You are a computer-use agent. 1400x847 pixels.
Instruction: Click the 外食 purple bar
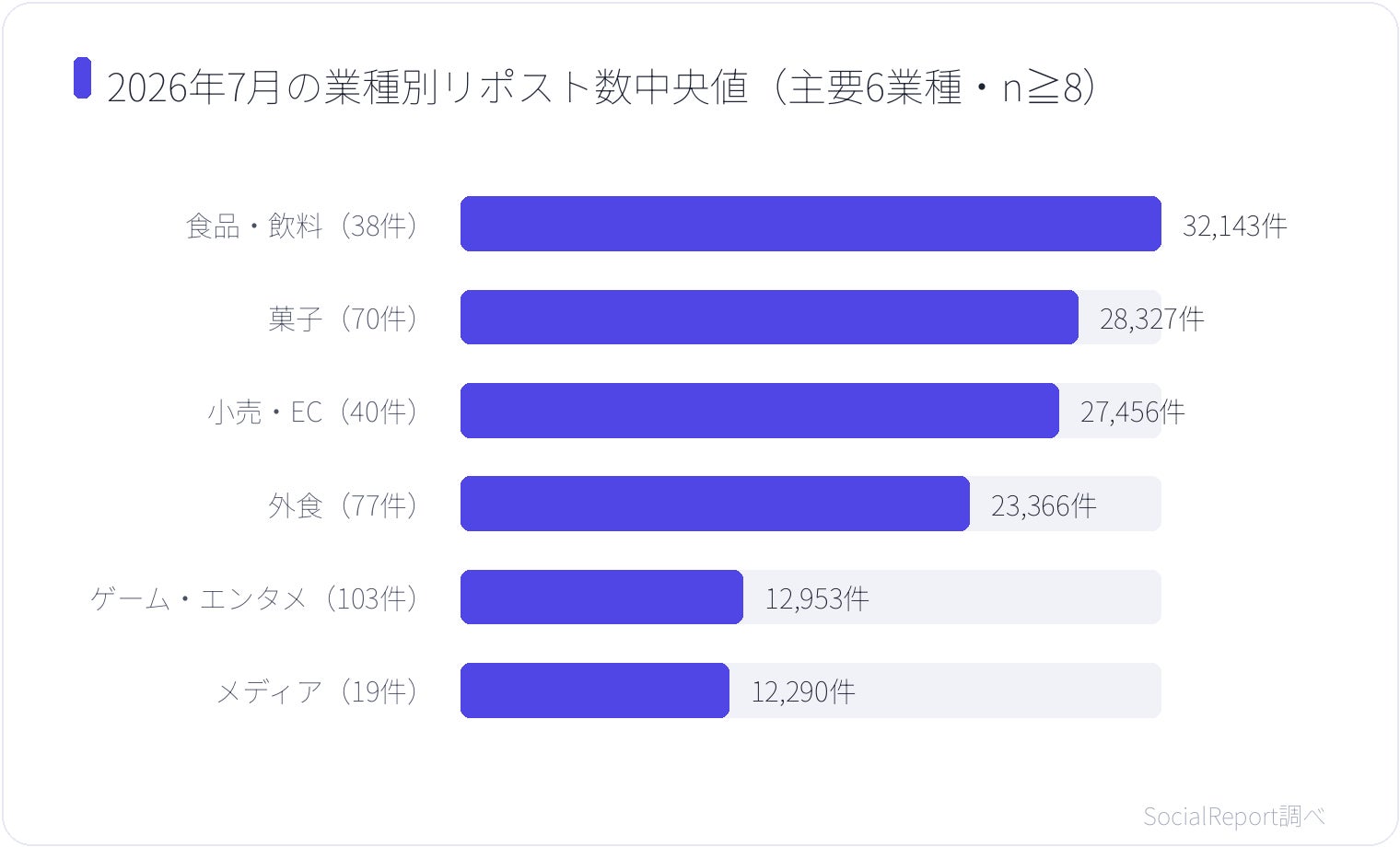[715, 504]
